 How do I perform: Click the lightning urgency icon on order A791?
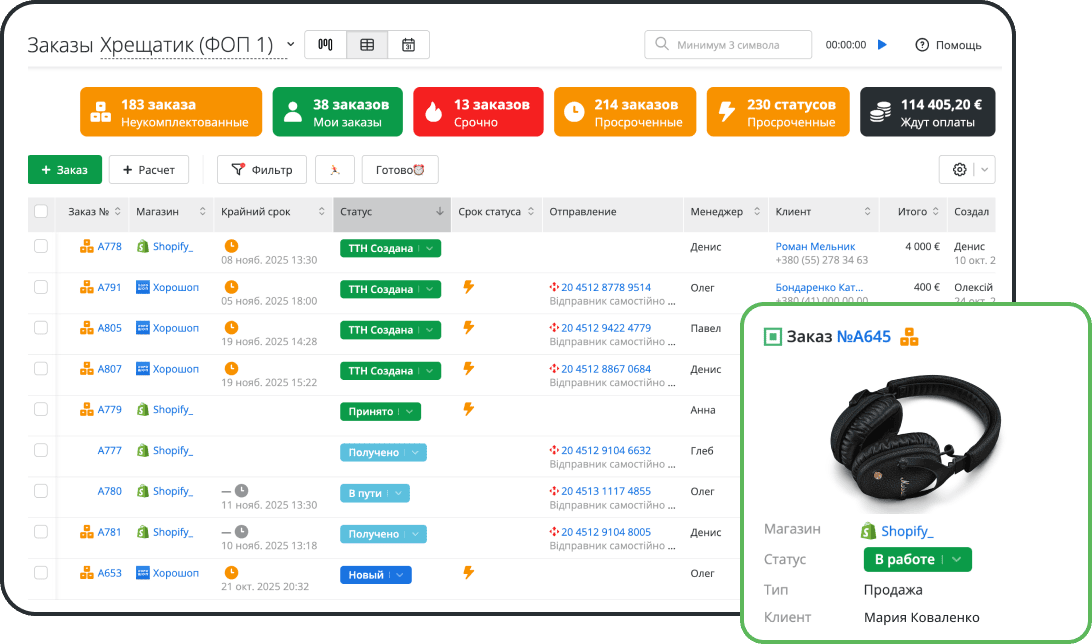467,287
